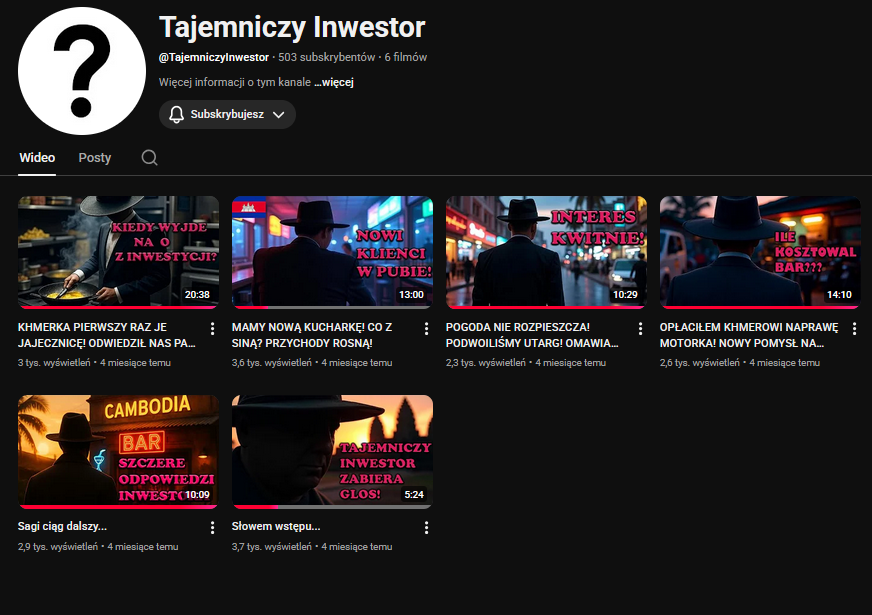Click the watch progress bar under the 20:38 video

pos(118,307)
